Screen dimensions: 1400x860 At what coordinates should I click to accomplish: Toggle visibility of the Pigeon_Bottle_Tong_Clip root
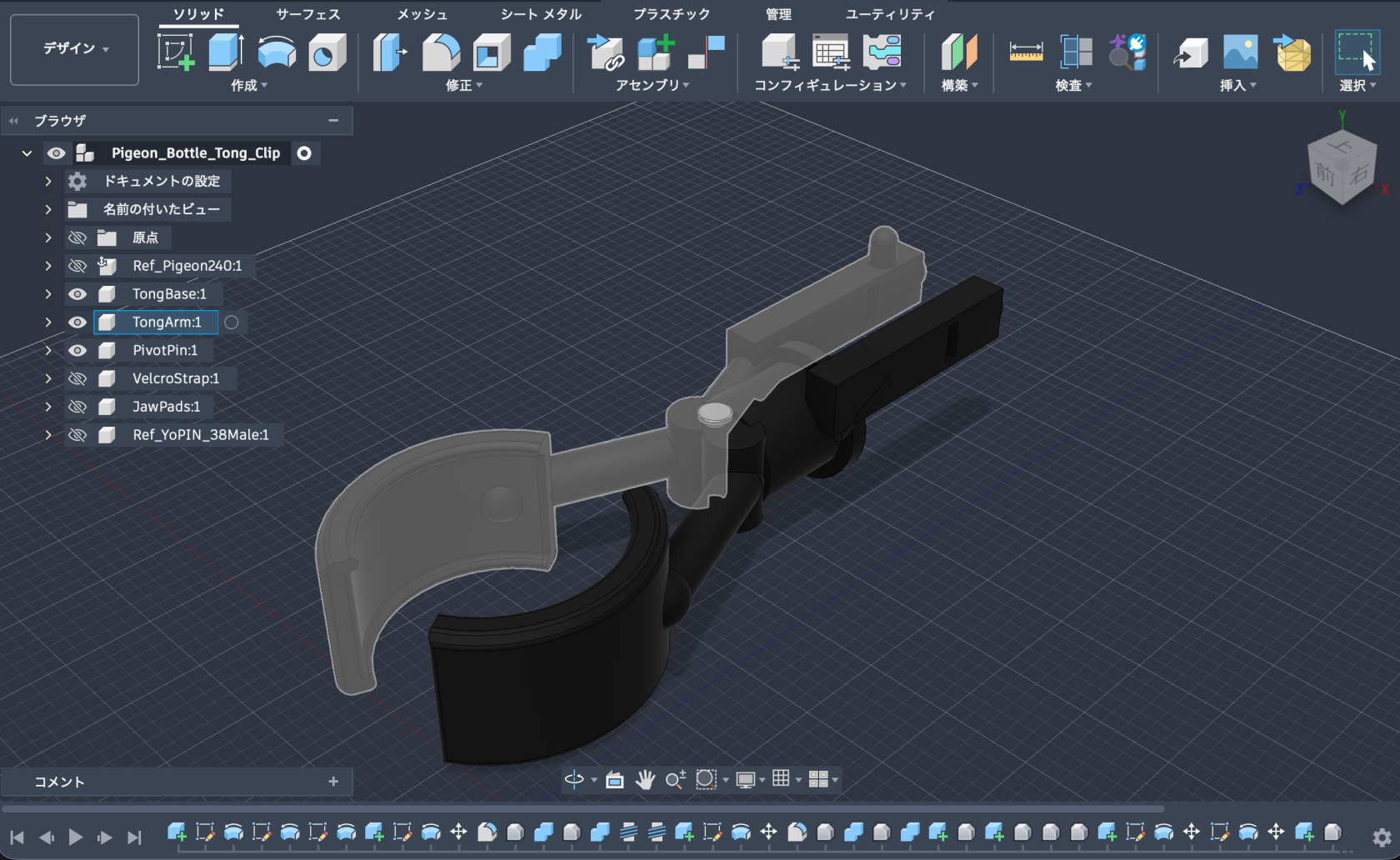[56, 153]
